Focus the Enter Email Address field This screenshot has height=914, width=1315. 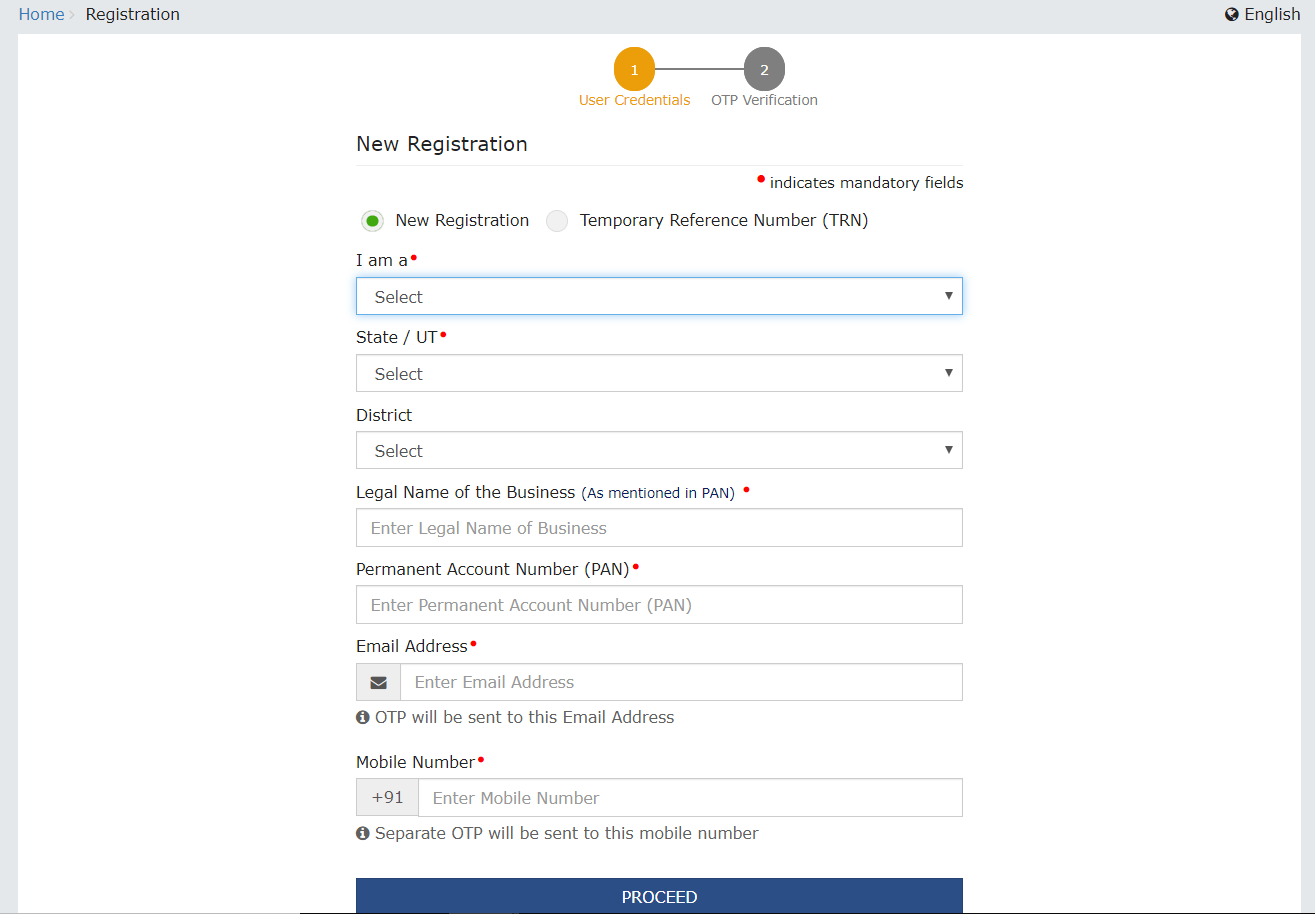click(x=681, y=682)
